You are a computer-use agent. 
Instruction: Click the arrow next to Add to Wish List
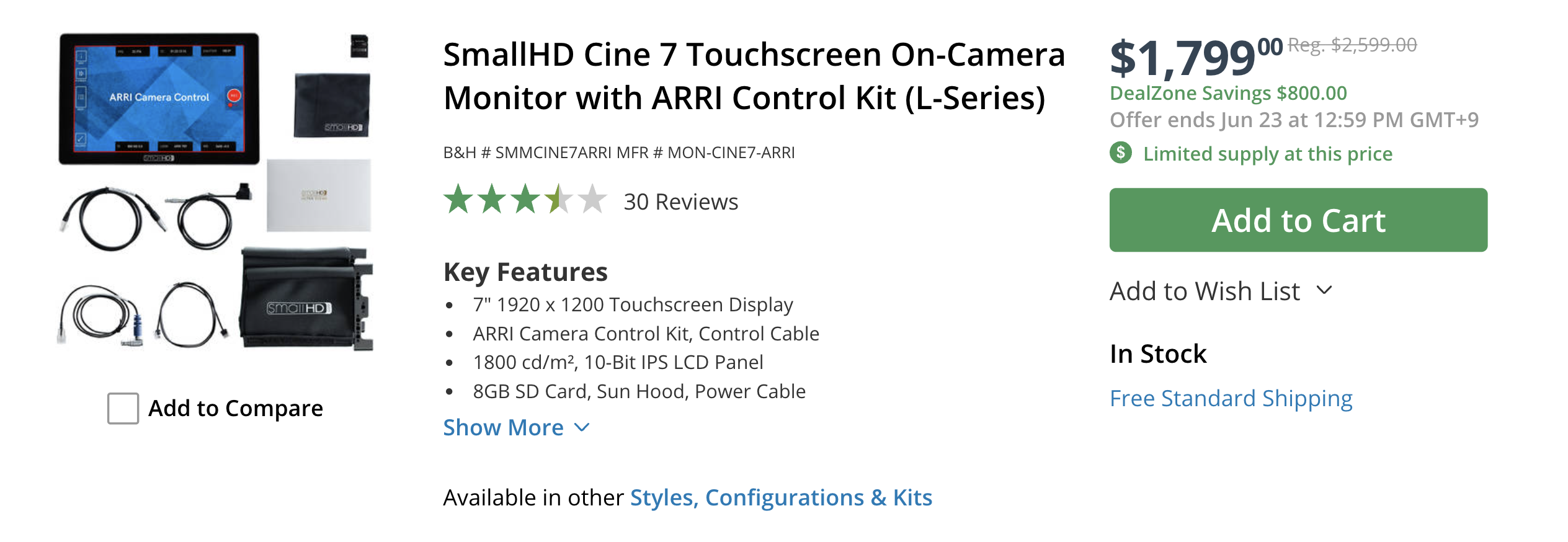1324,290
